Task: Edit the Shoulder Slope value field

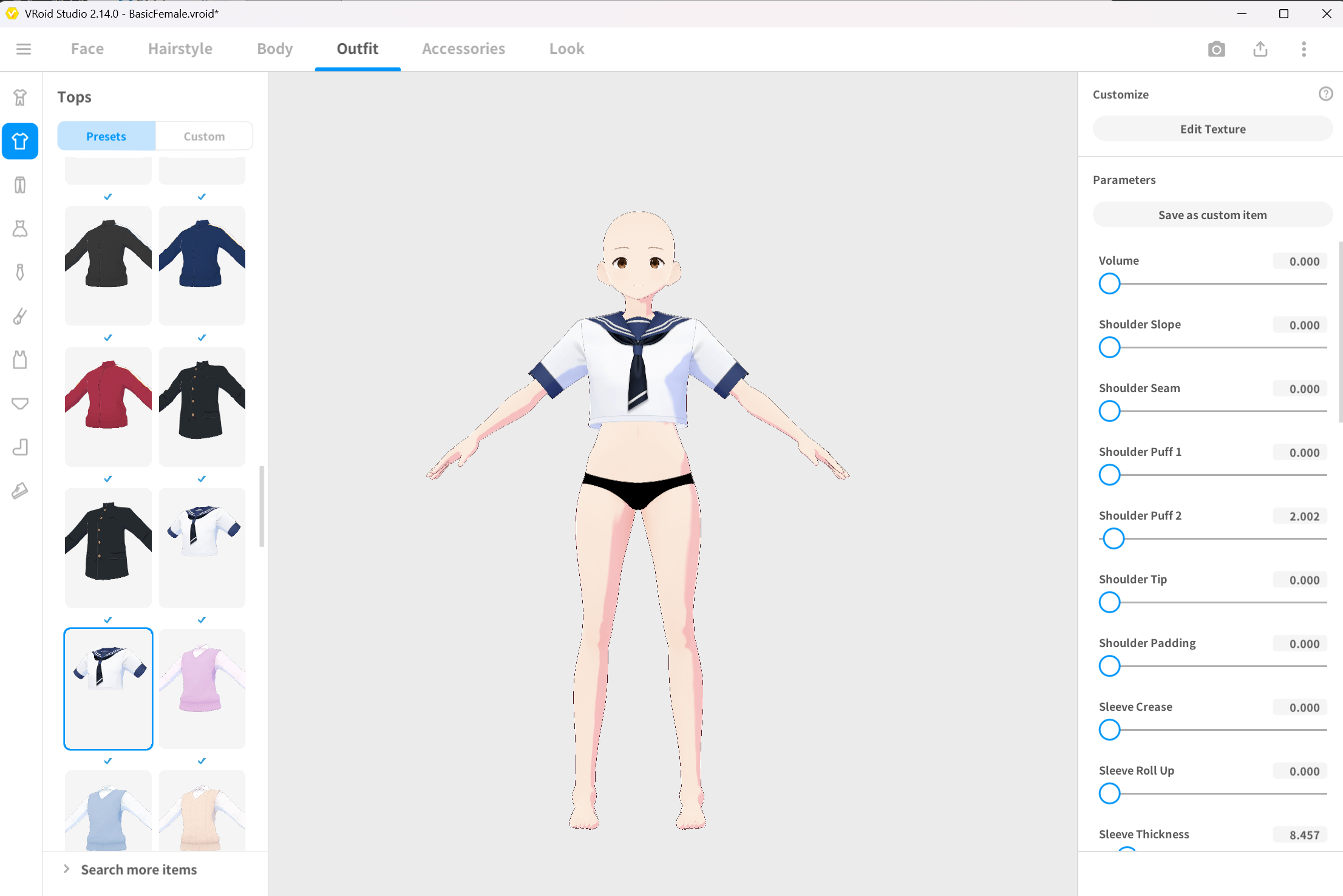Action: coord(1300,325)
